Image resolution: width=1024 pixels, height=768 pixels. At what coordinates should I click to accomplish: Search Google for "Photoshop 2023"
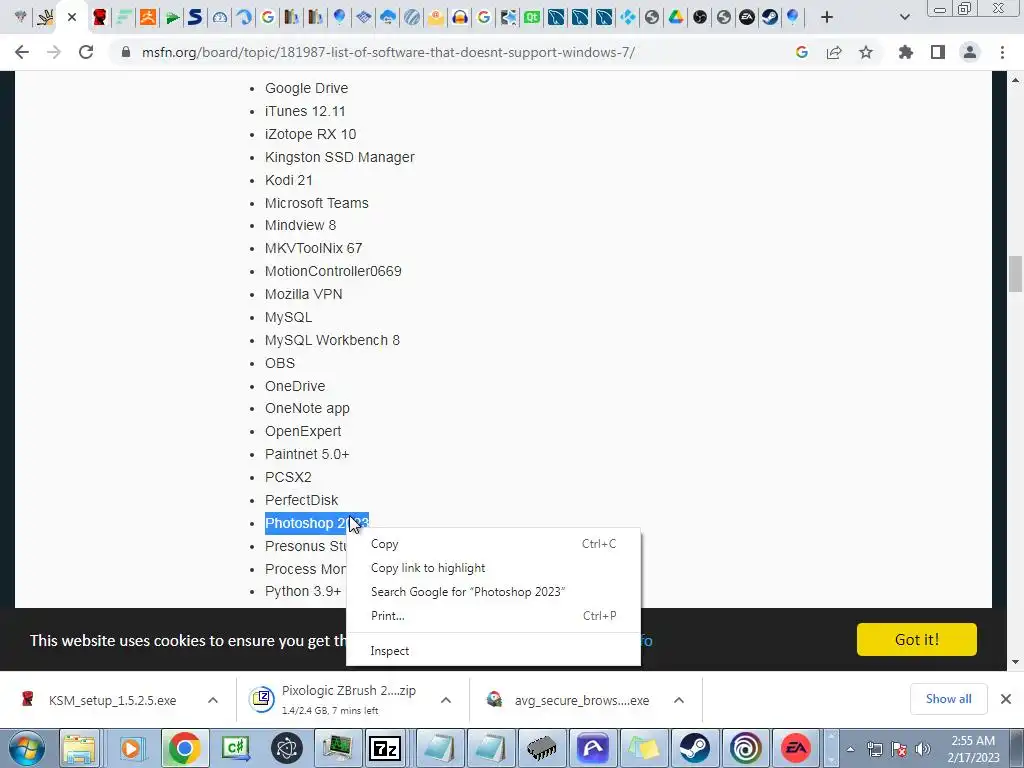[493, 592]
